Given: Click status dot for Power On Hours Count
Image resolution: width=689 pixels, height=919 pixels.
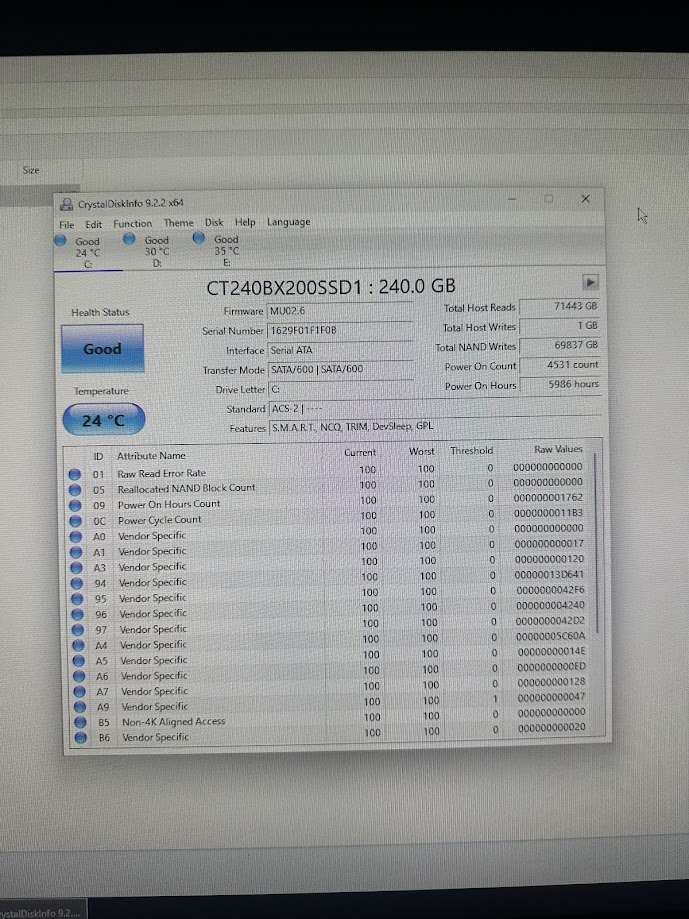Looking at the screenshot, I should tap(75, 505).
